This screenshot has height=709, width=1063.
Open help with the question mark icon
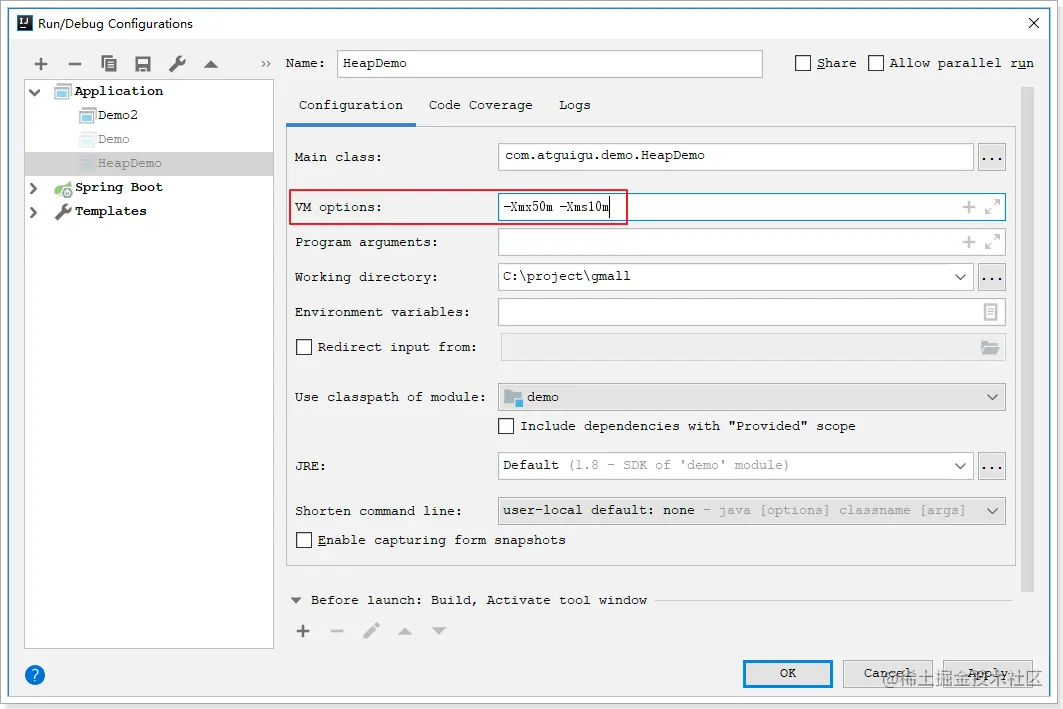click(x=35, y=675)
